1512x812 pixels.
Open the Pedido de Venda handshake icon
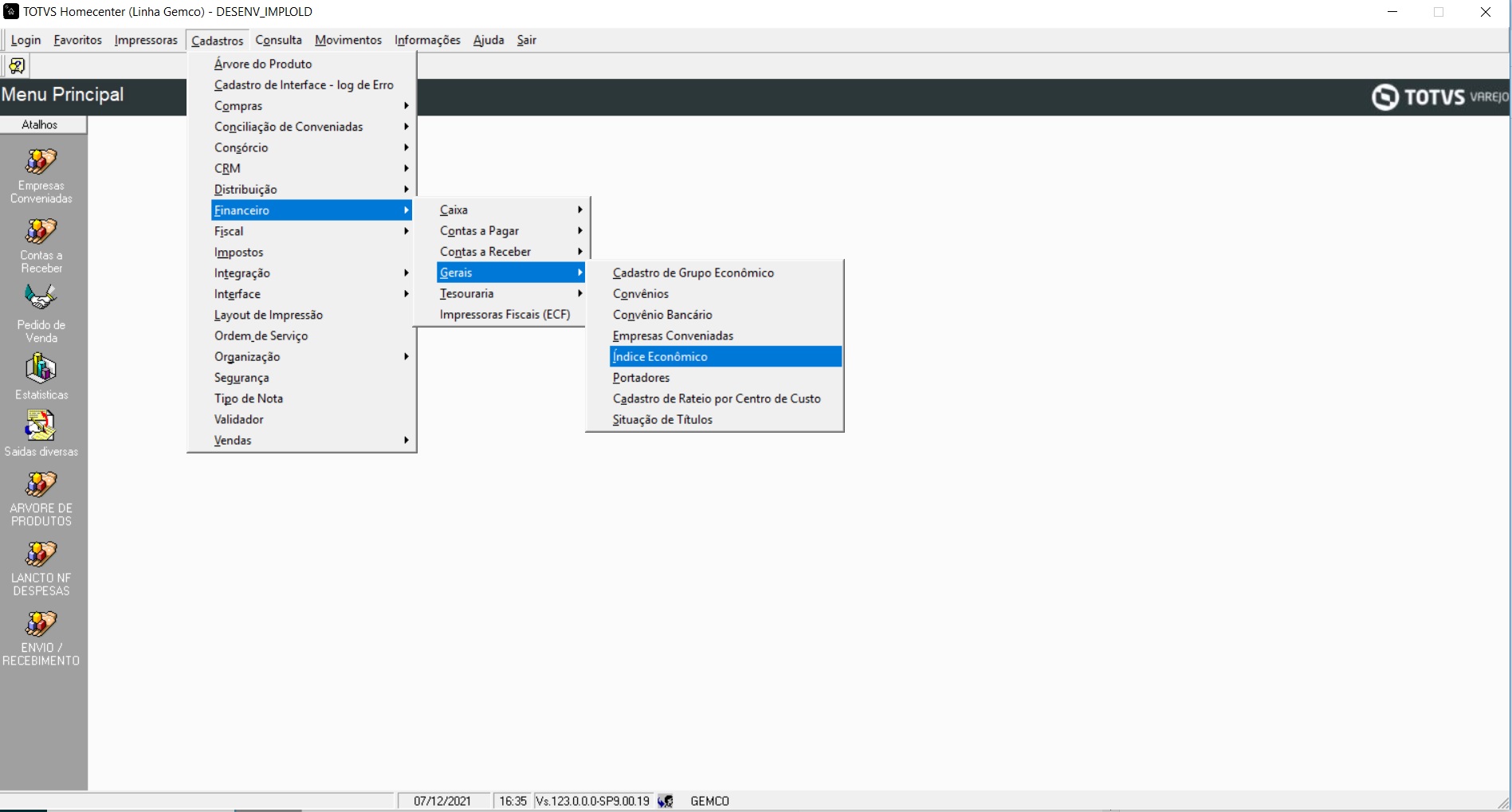tap(41, 298)
